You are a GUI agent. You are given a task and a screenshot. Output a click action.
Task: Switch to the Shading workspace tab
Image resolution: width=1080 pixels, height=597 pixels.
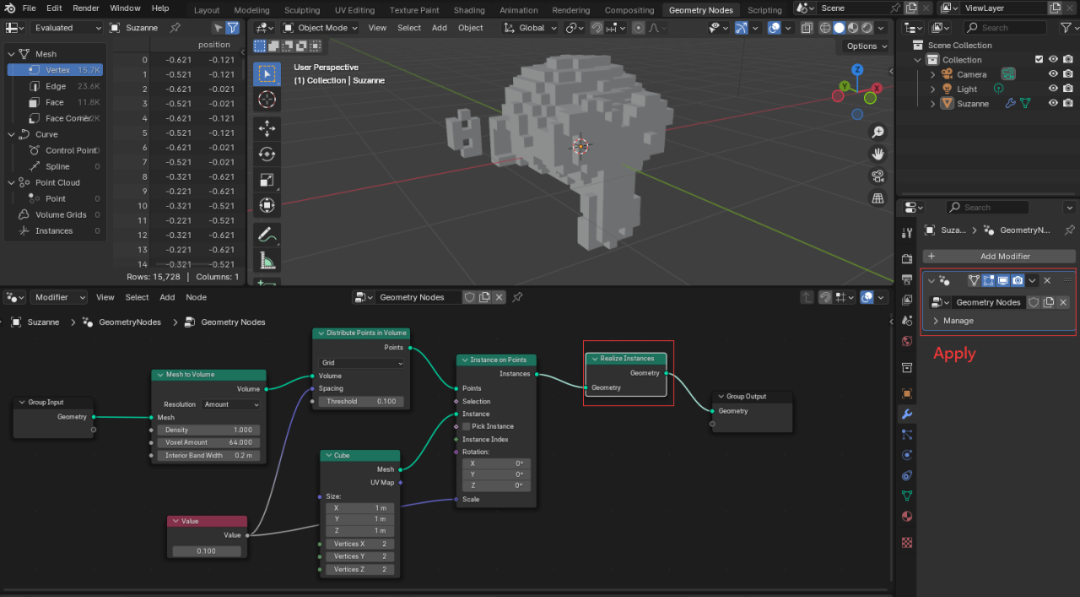pos(469,10)
